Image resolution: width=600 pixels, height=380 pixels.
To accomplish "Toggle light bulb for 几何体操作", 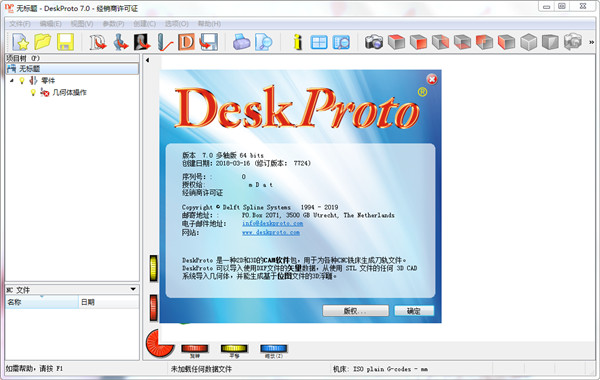I will 33,92.
